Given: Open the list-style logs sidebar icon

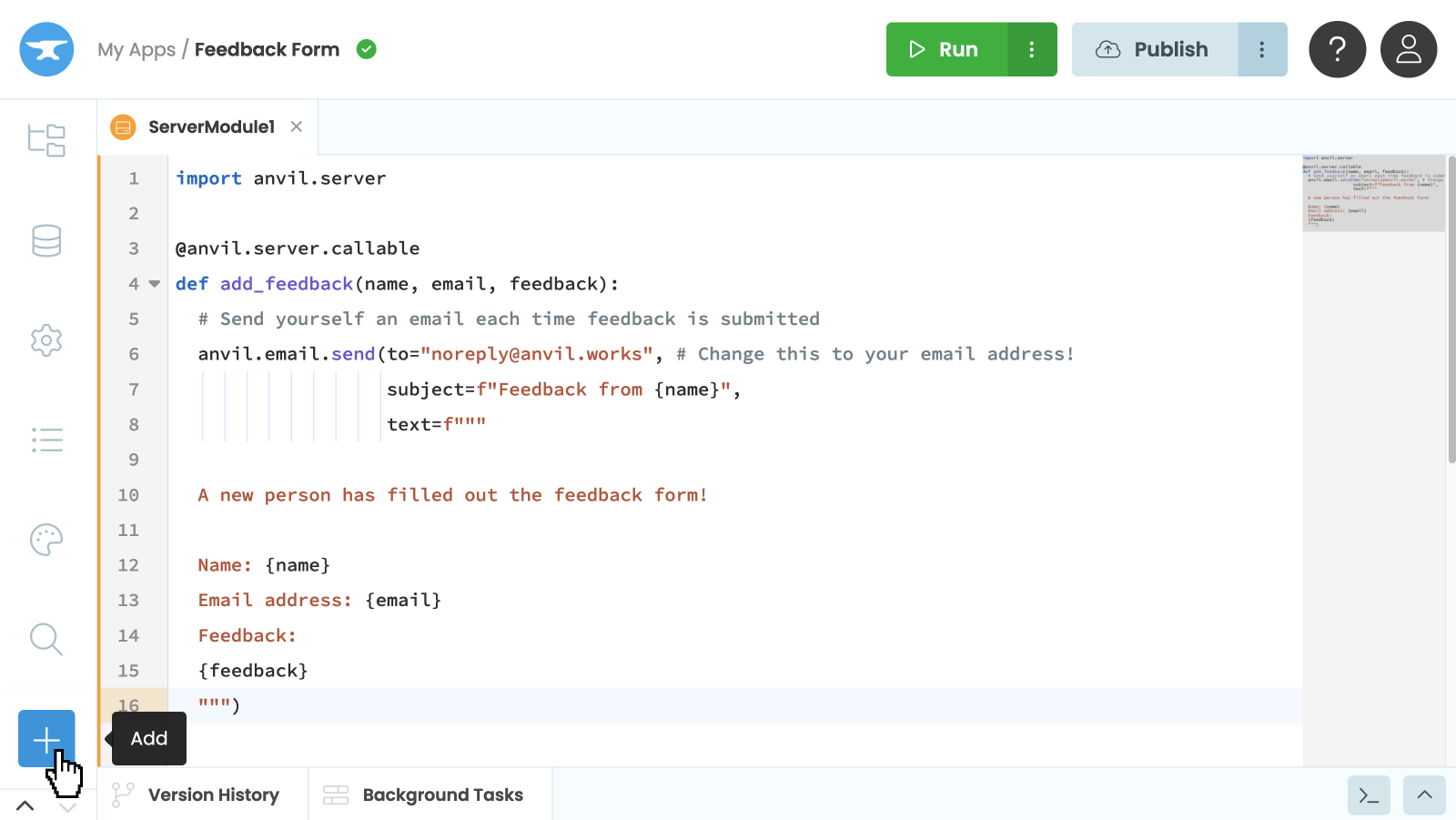Looking at the screenshot, I should [x=46, y=440].
